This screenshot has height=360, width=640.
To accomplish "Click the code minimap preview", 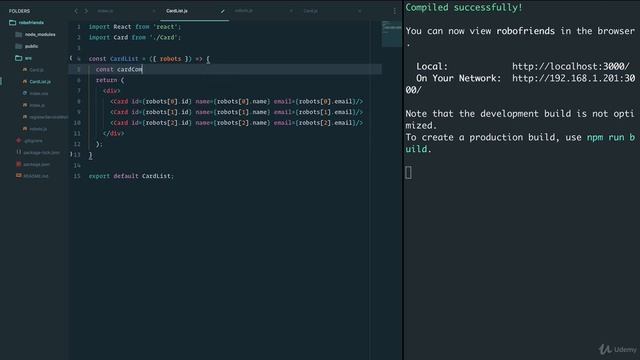I will click(391, 34).
